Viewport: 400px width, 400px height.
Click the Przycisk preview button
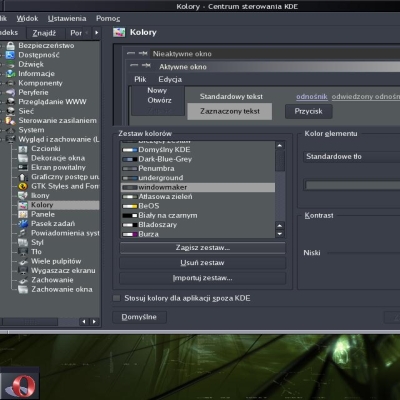pyautogui.click(x=309, y=111)
